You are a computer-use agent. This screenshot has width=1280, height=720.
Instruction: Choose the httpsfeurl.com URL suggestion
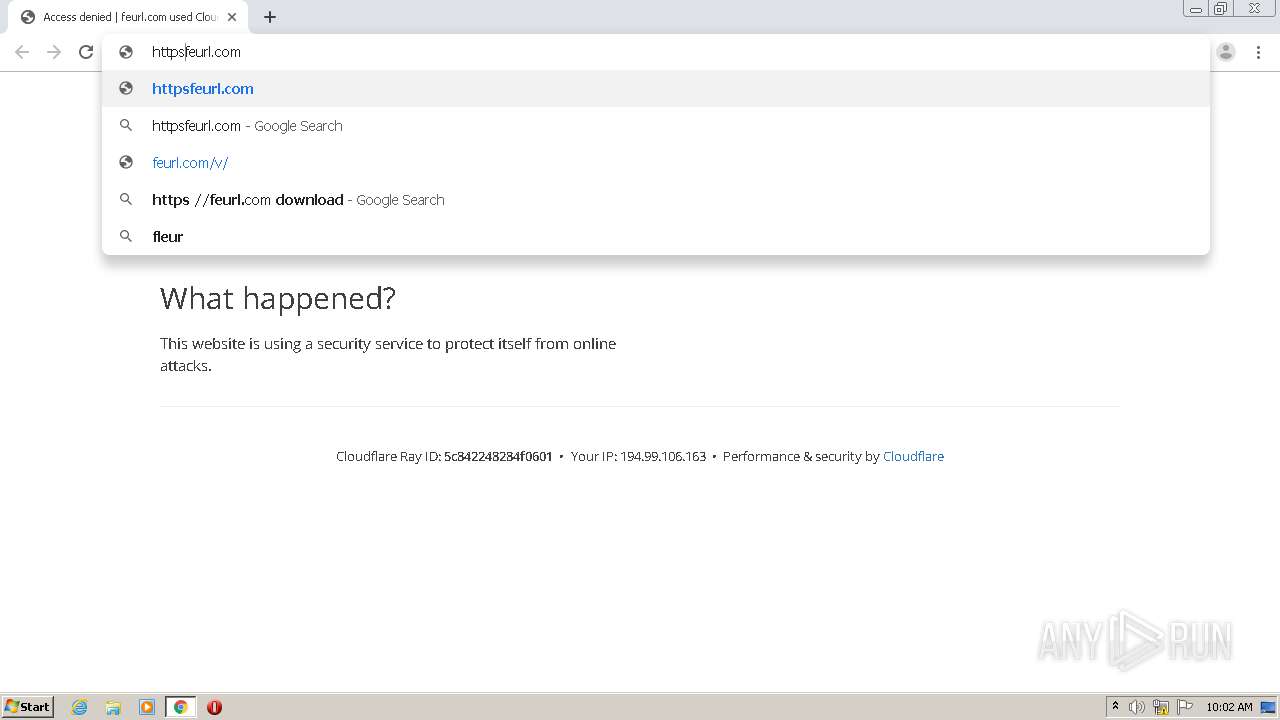[x=656, y=88]
